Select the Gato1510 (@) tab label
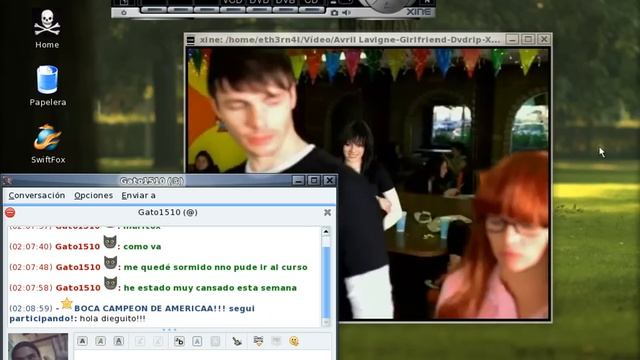640x360 pixels. pos(168,212)
